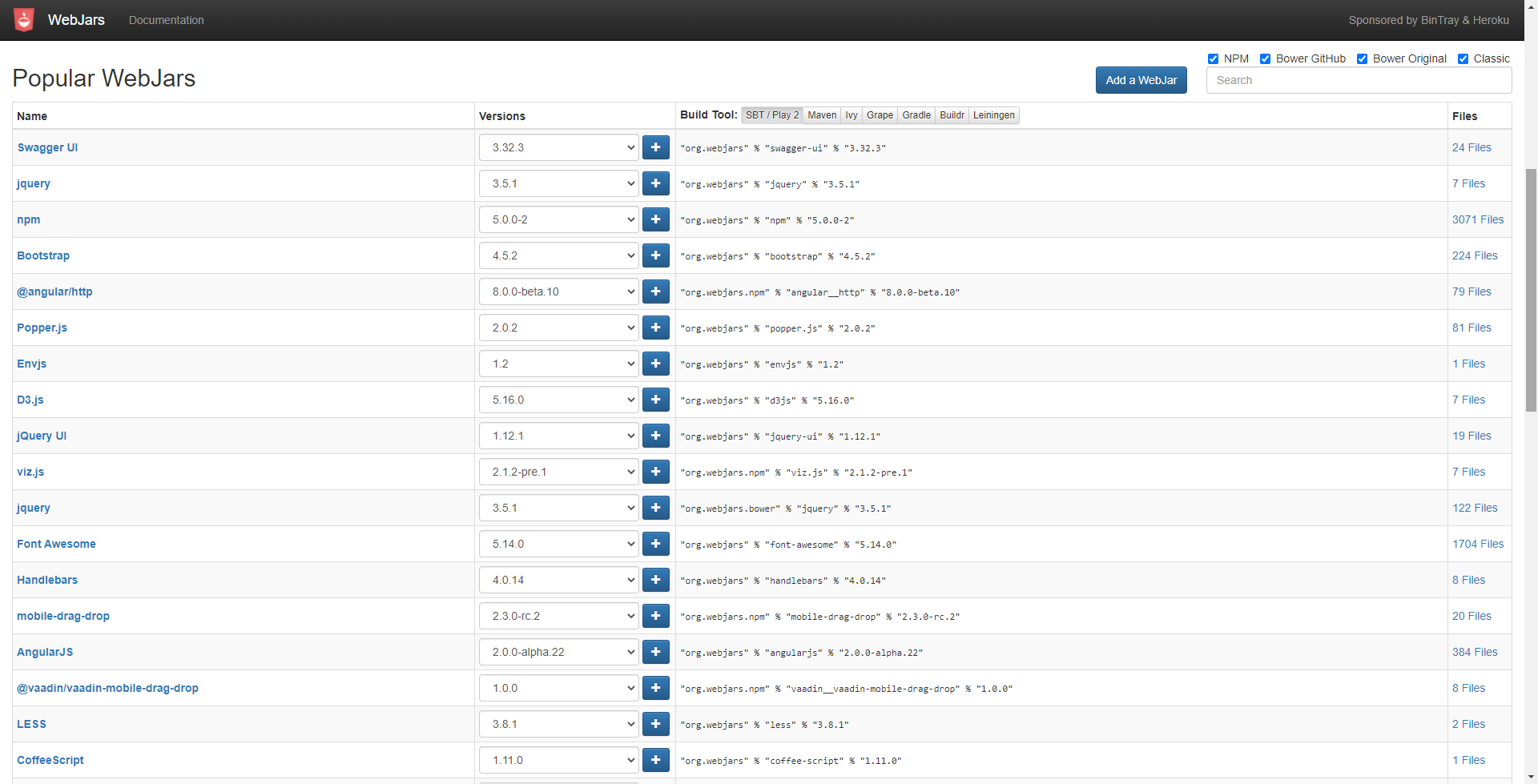
Task: Open 20 Files link for mobile-drag-drop
Action: click(1472, 616)
